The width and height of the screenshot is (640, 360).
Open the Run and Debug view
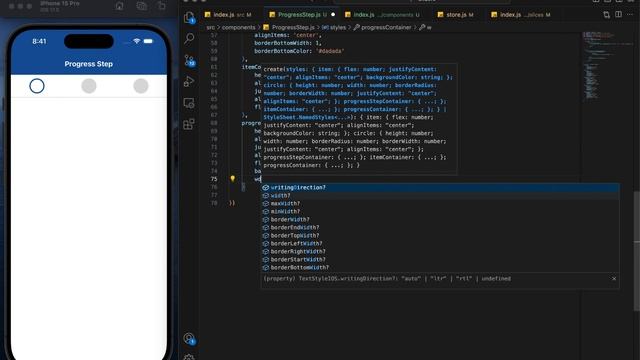[189, 81]
